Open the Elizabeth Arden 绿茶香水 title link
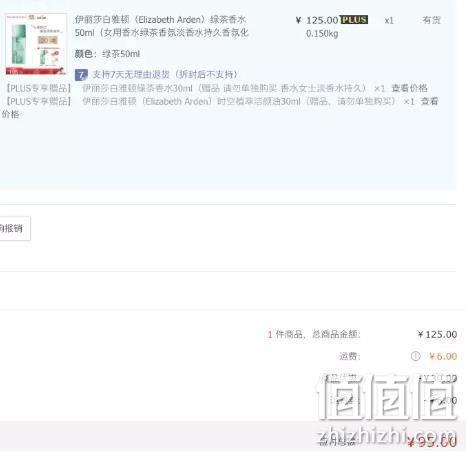This screenshot has width=466, height=453. pos(161,26)
